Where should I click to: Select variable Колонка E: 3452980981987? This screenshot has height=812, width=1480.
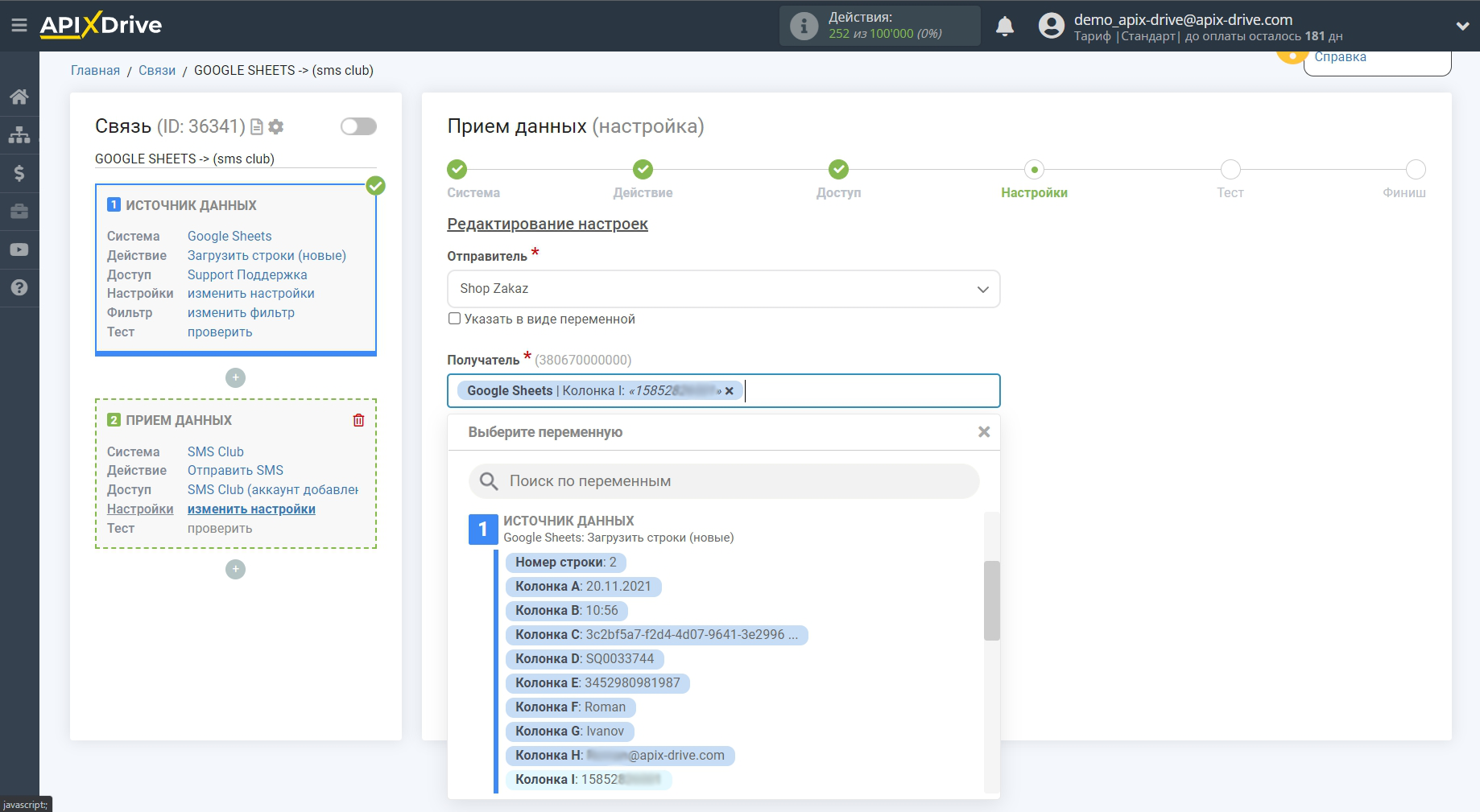597,683
